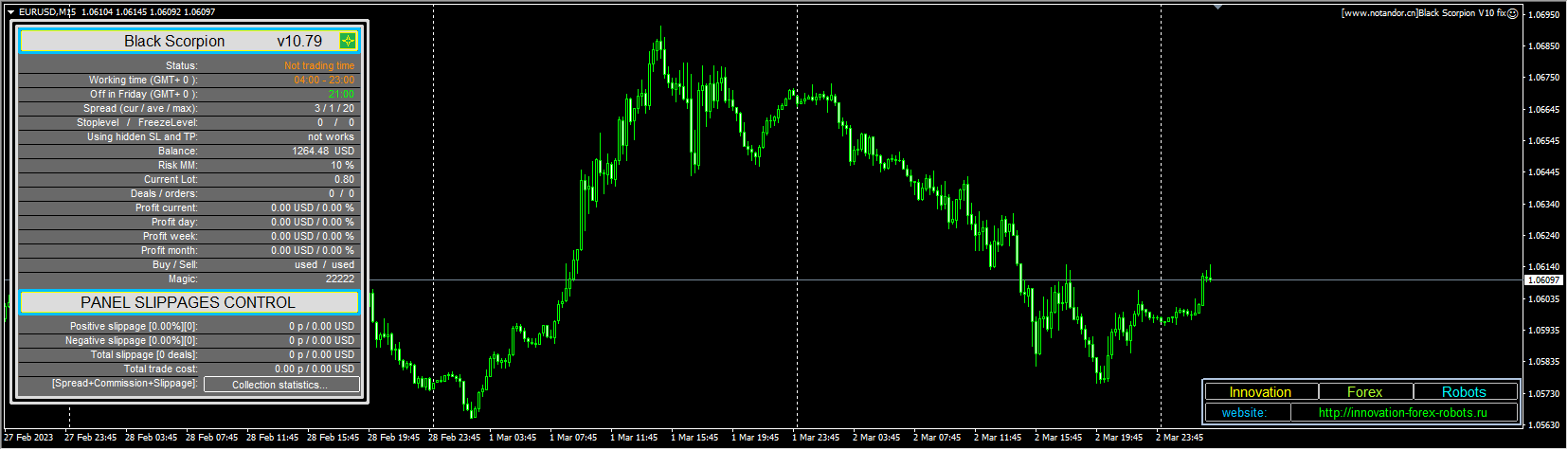
Task: Click the green icon beside Black Scorpion version
Action: [348, 41]
